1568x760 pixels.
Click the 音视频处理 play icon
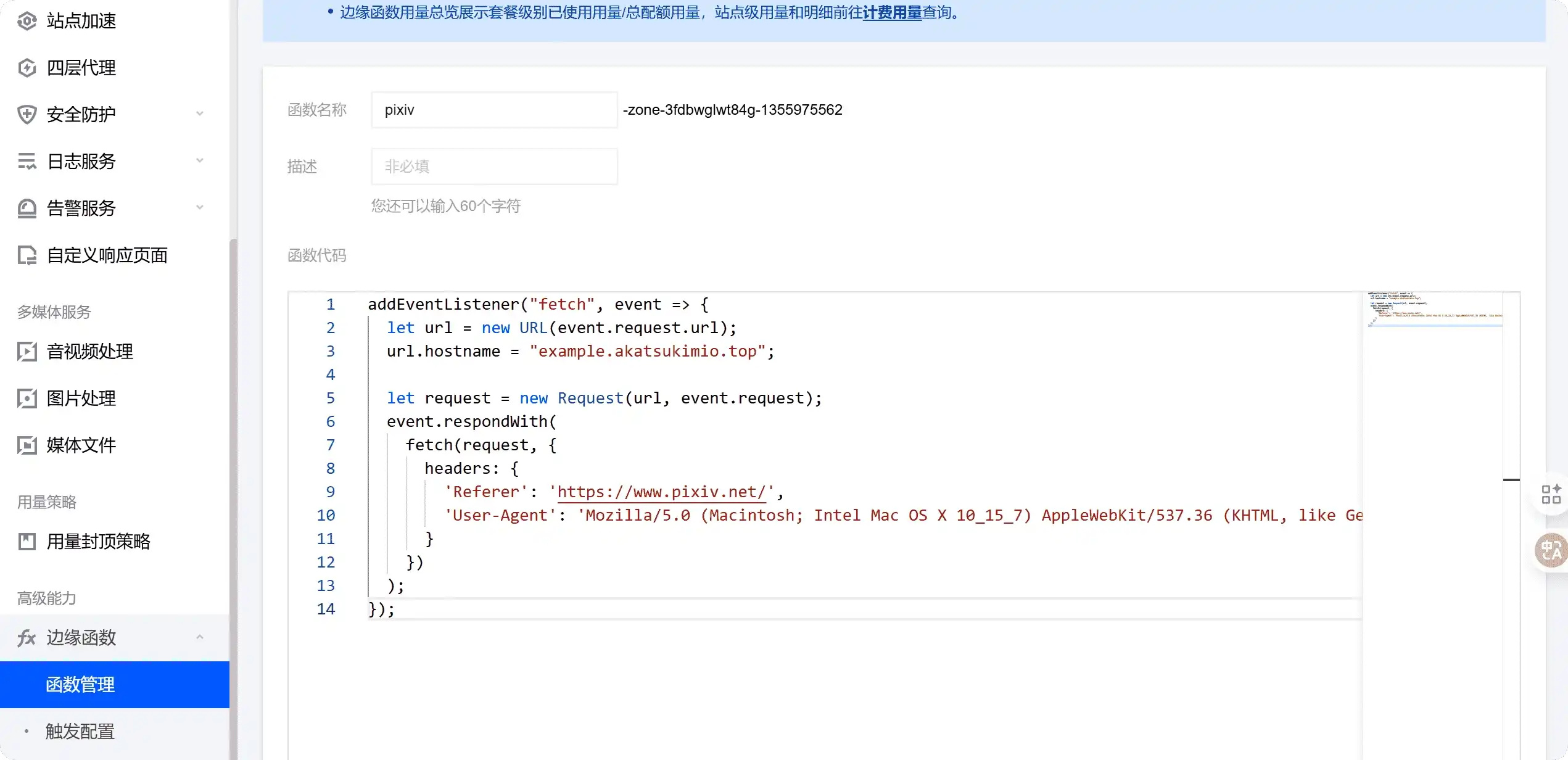coord(27,352)
